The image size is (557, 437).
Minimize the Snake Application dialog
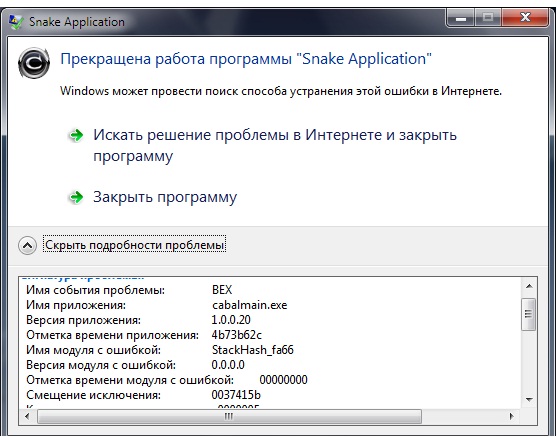pyautogui.click(x=460, y=17)
